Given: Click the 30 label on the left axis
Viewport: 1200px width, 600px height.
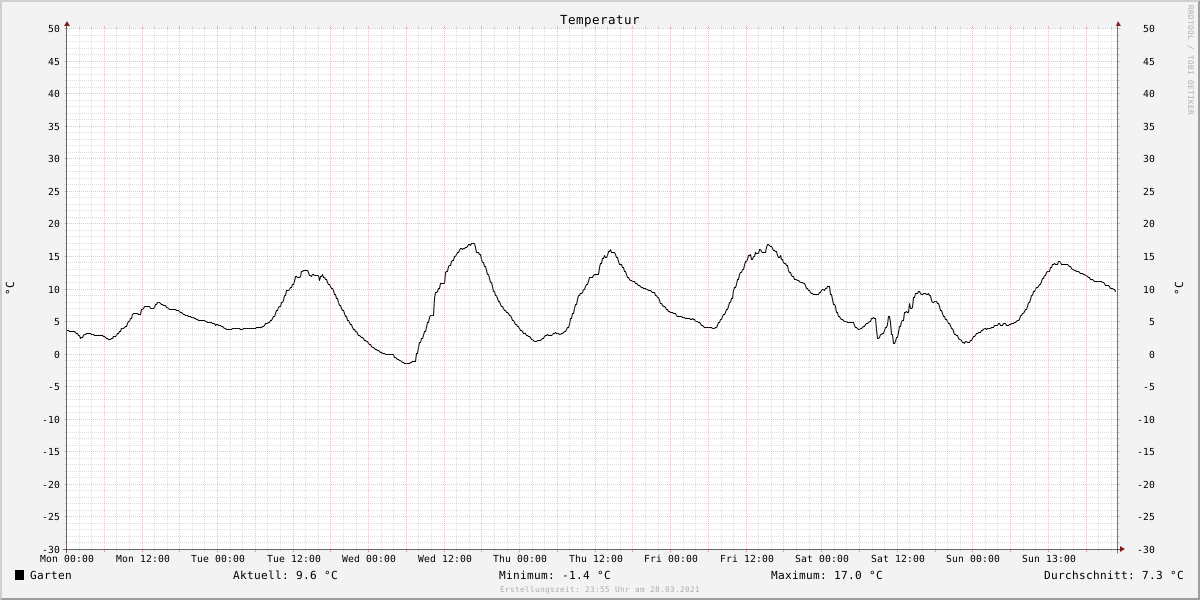Looking at the screenshot, I should (x=54, y=159).
